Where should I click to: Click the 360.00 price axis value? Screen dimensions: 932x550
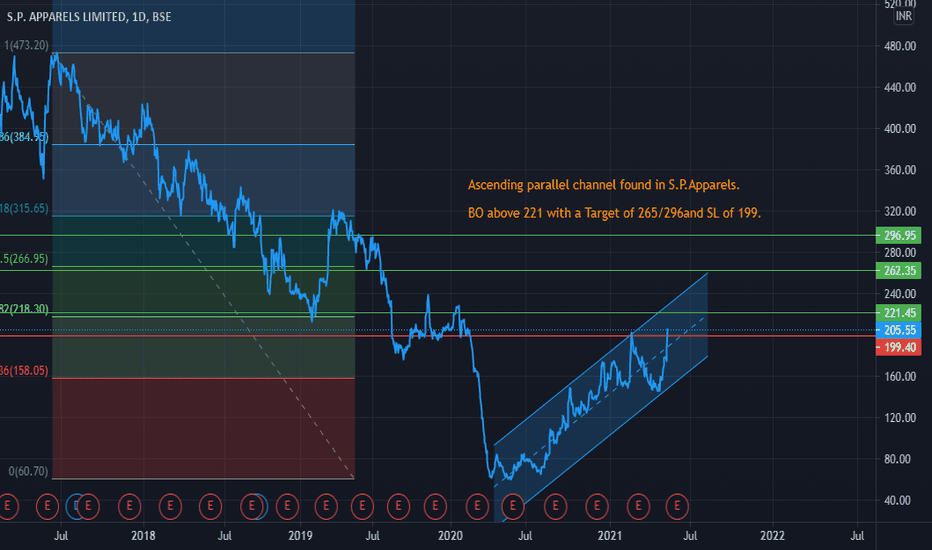(900, 170)
